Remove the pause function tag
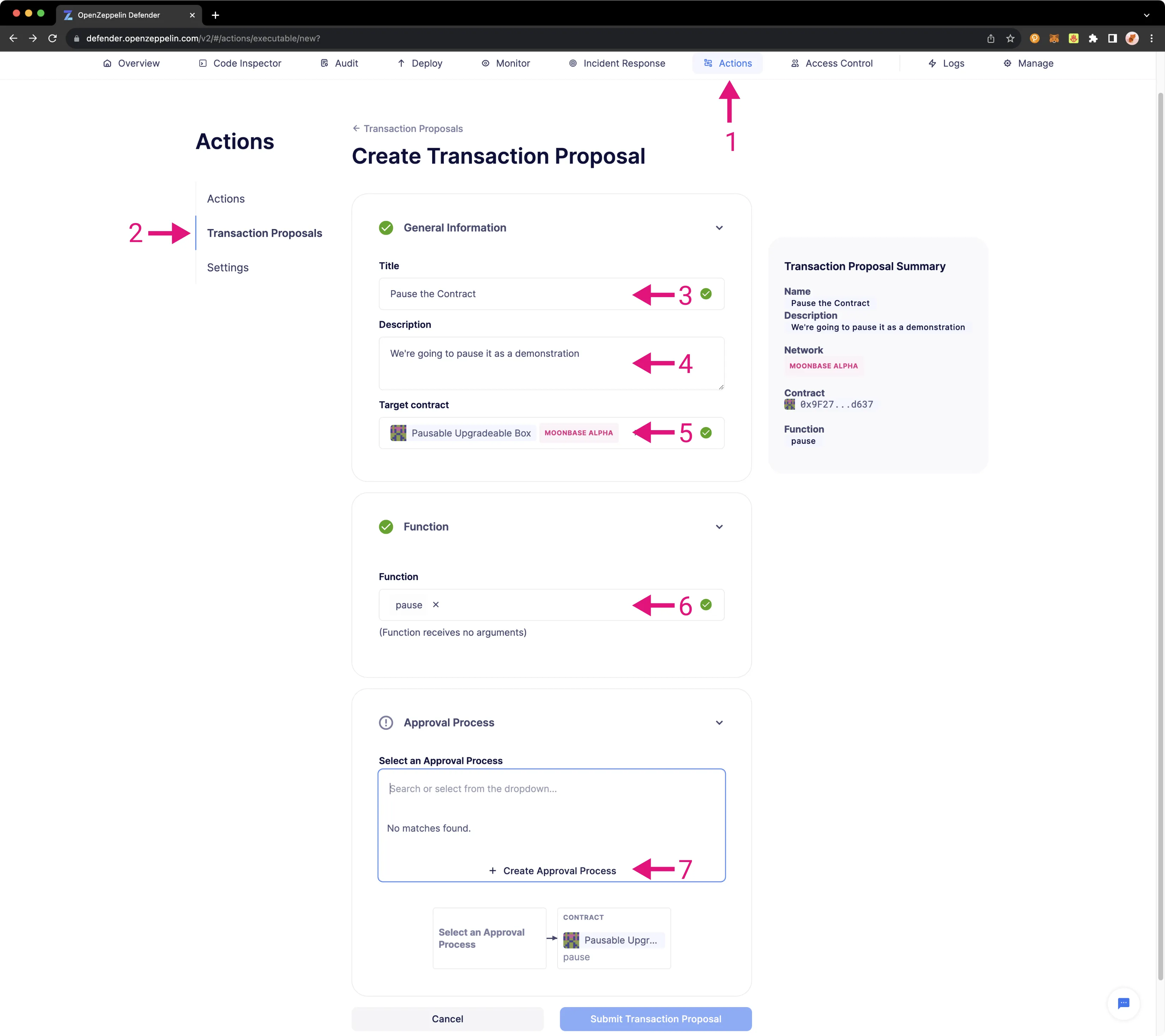This screenshot has height=1036, width=1165. coord(436,605)
